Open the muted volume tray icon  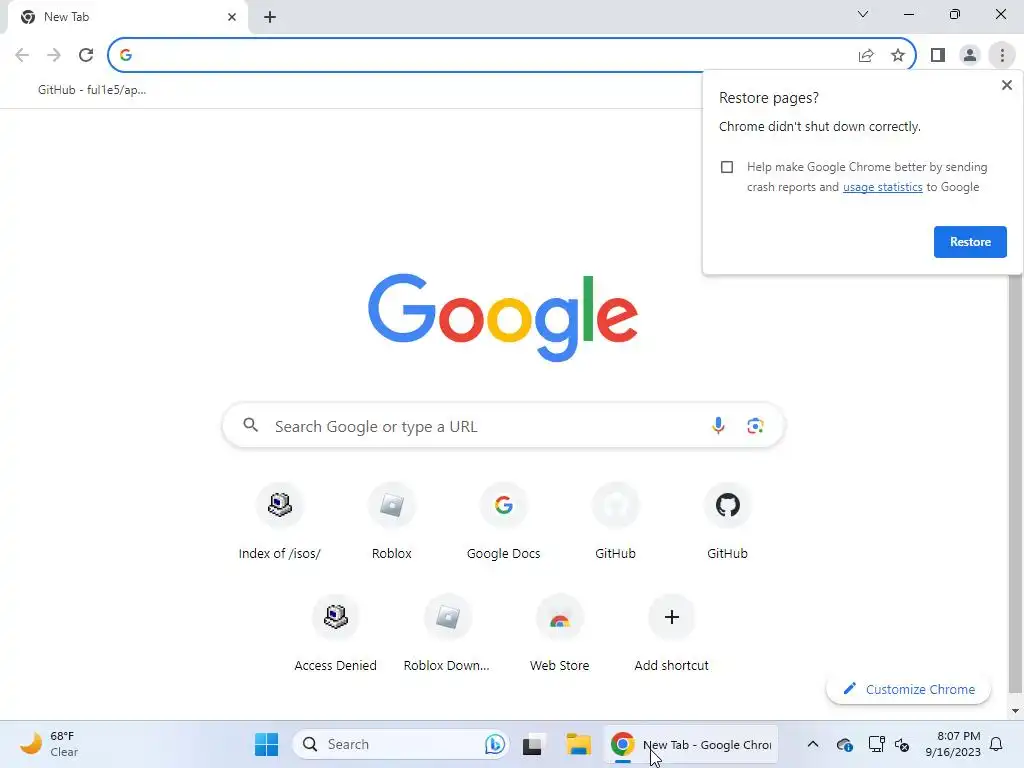[902, 744]
